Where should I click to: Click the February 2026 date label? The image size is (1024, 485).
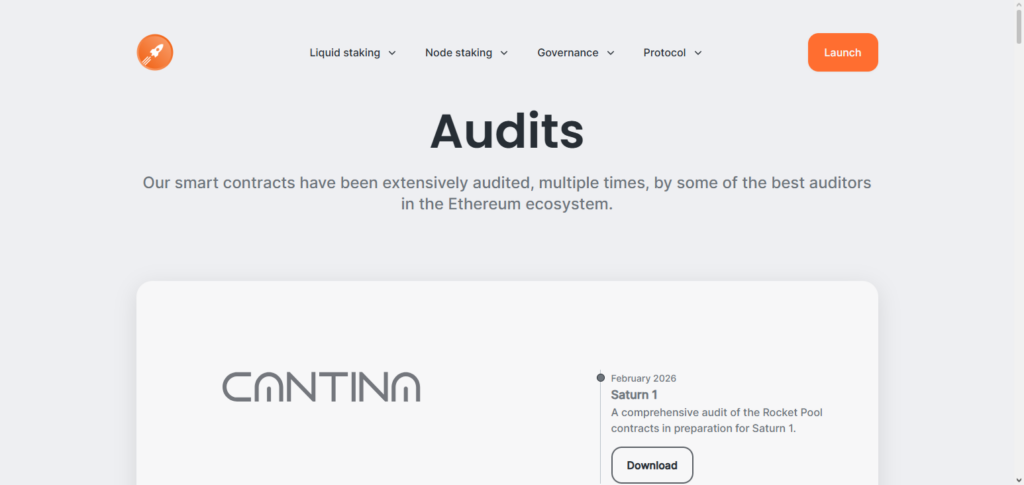point(643,378)
